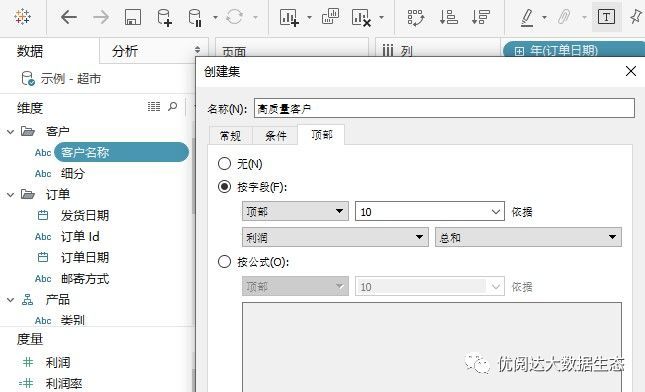
Task: Select the 示例 - 超市 data source
Action: (62, 78)
